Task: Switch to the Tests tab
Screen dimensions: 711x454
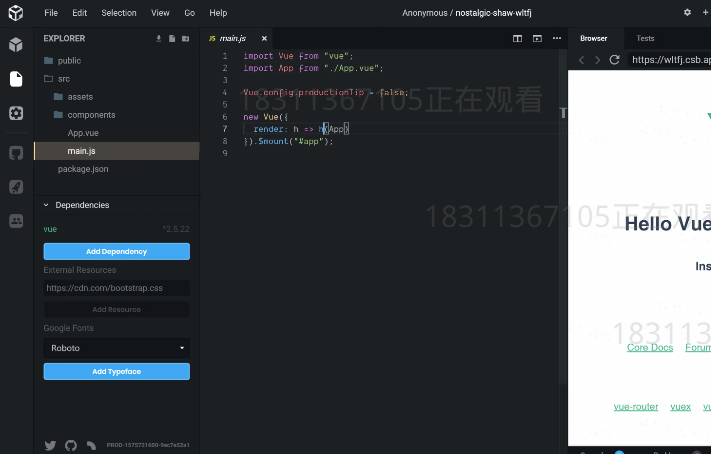Action: point(645,39)
